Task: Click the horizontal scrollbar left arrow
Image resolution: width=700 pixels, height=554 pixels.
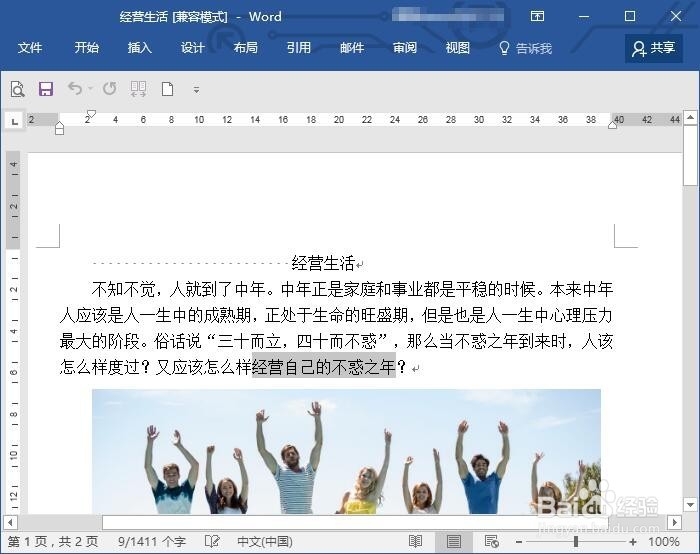Action: click(10, 522)
